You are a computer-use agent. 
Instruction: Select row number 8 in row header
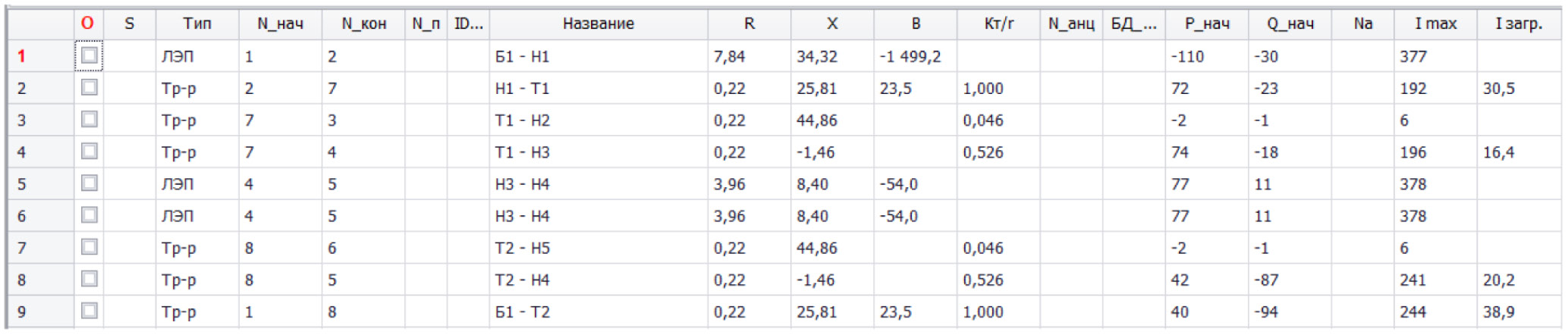(x=23, y=280)
